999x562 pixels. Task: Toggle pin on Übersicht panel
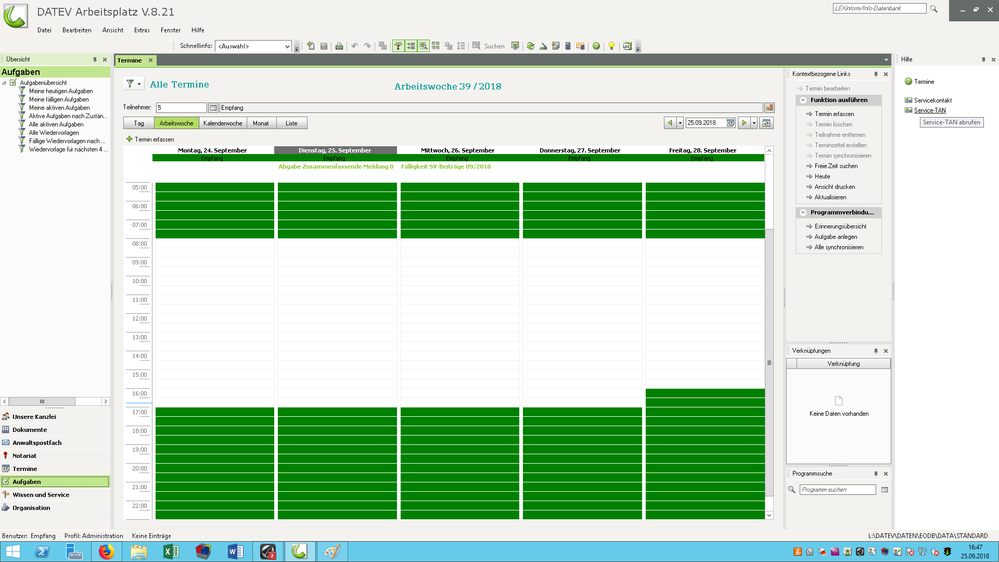95,59
